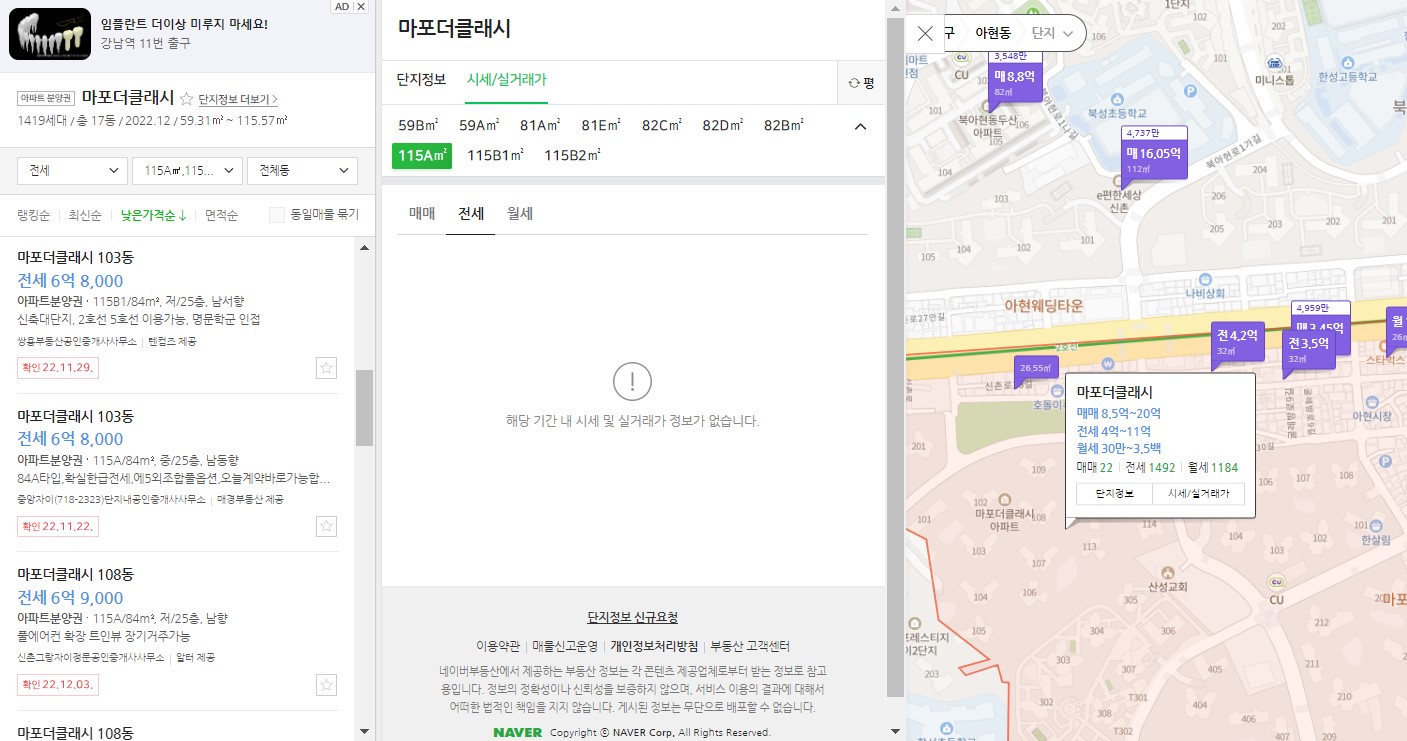This screenshot has height=741, width=1407.
Task: Select the 82C㎡ area type
Action: coord(662,126)
